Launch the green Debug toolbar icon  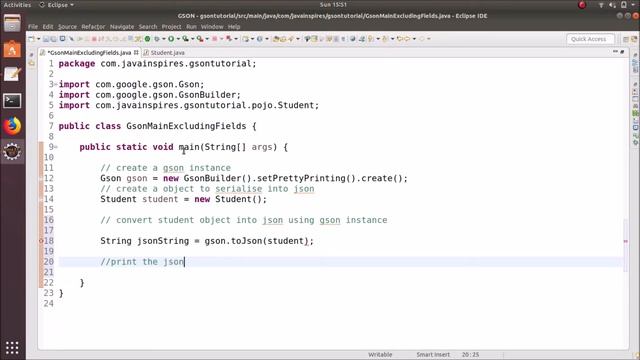coord(156,39)
